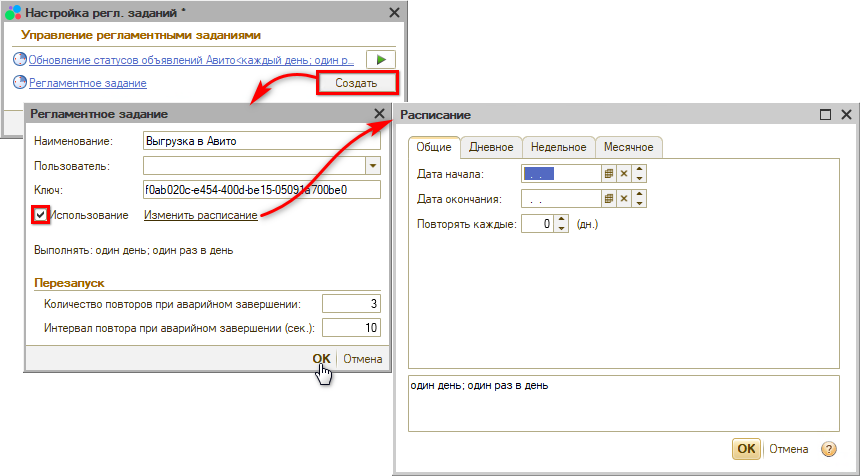Image resolution: width=860 pixels, height=476 pixels.
Task: Click the Повторять каждые spinner arrows
Action: pos(561,224)
